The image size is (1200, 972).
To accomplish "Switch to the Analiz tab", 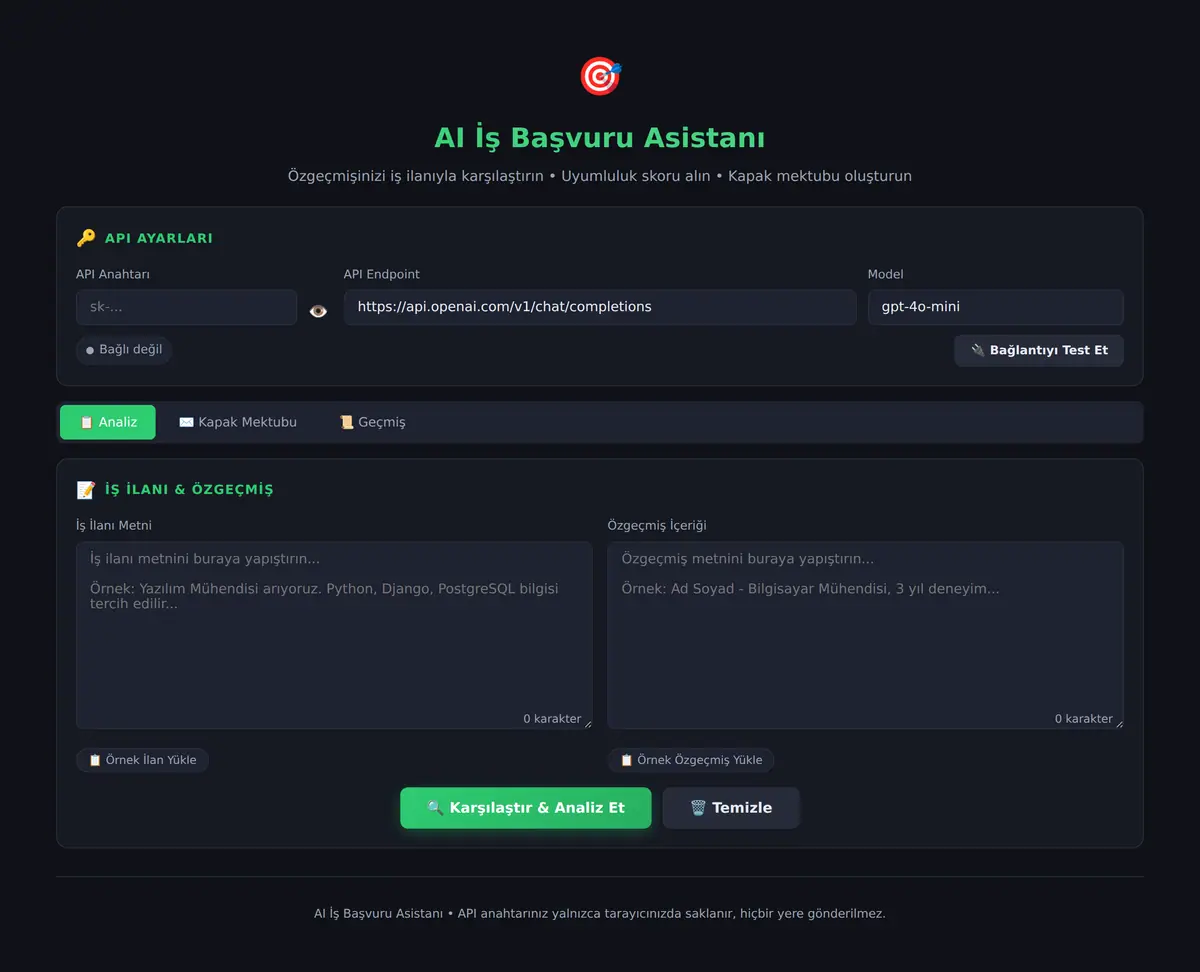I will tap(108, 422).
